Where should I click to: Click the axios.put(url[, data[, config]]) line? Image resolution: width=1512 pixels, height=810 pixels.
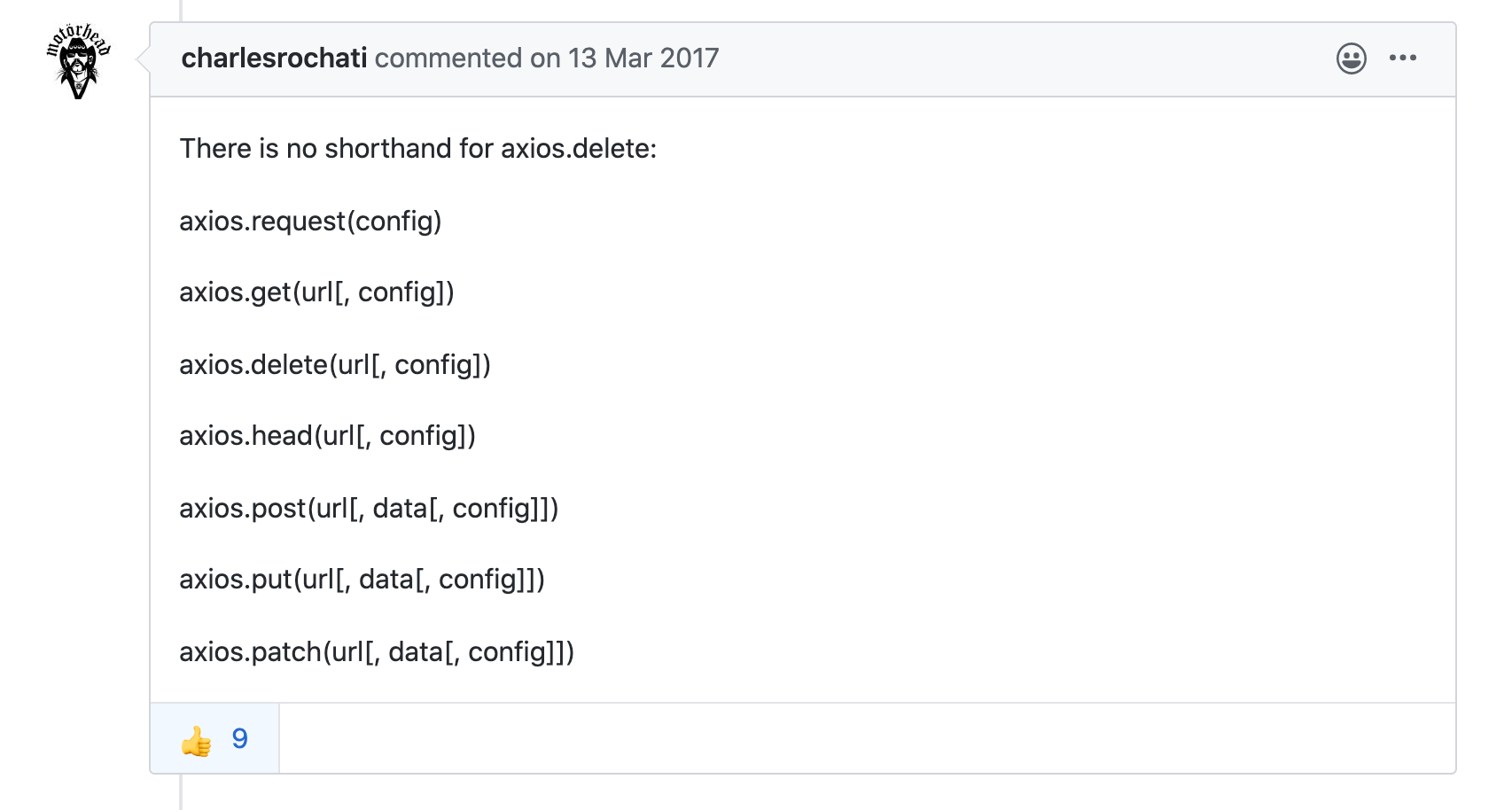[362, 580]
